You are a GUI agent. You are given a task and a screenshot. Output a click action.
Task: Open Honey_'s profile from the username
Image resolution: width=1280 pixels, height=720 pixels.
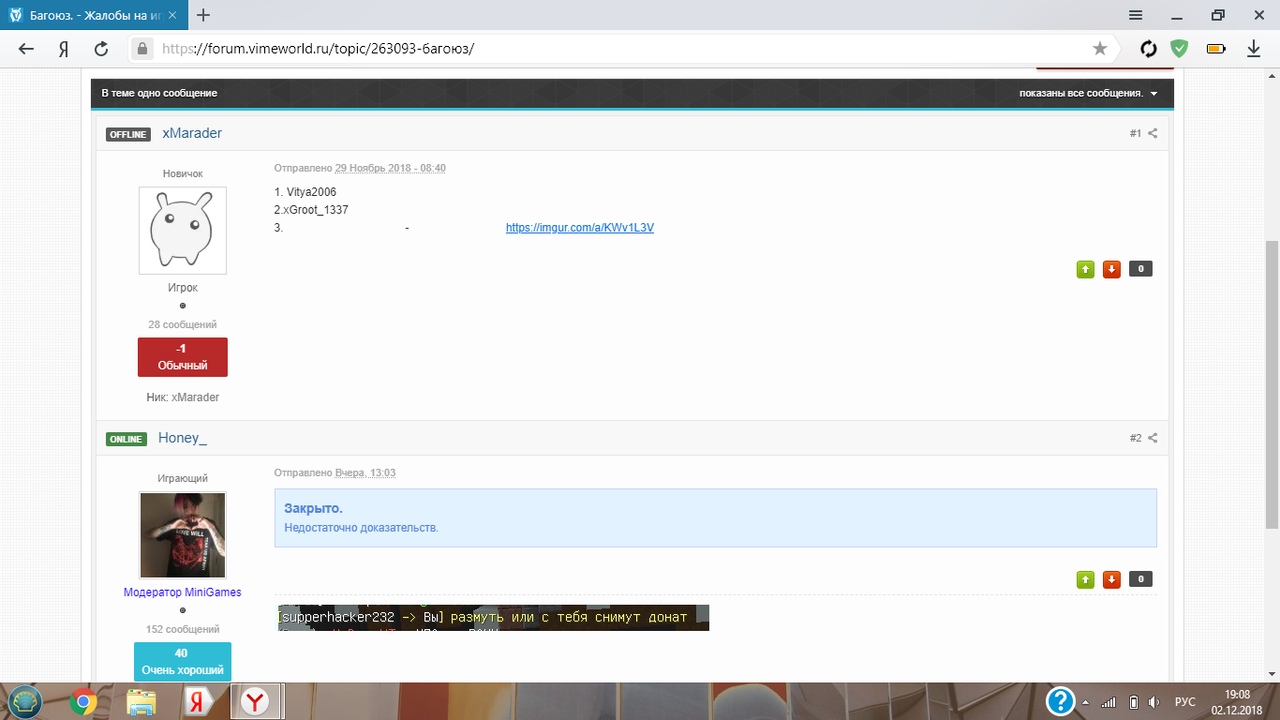(182, 438)
